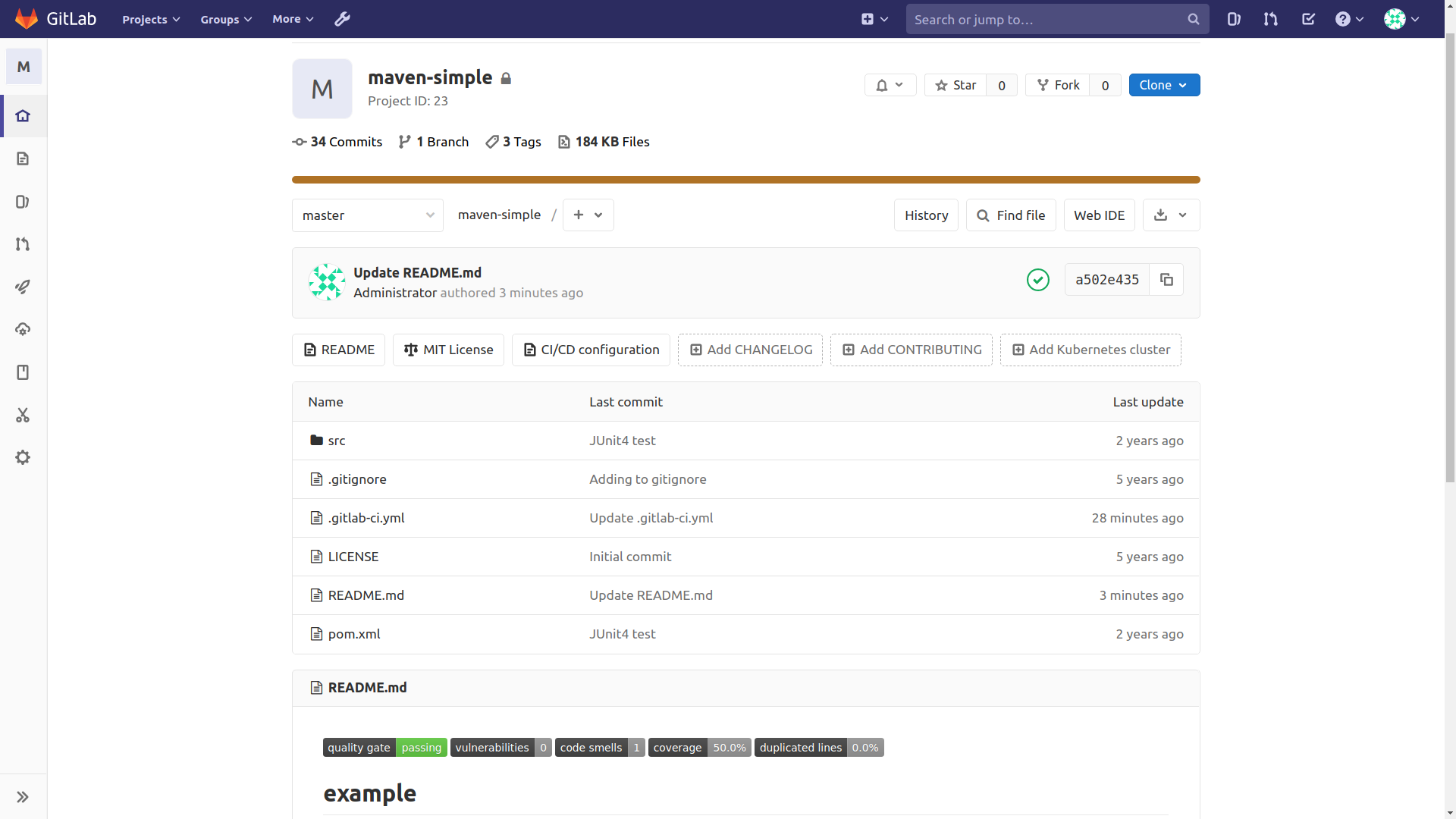The height and width of the screenshot is (819, 1456).
Task: Open Repository icon in sidebar
Action: point(23,158)
